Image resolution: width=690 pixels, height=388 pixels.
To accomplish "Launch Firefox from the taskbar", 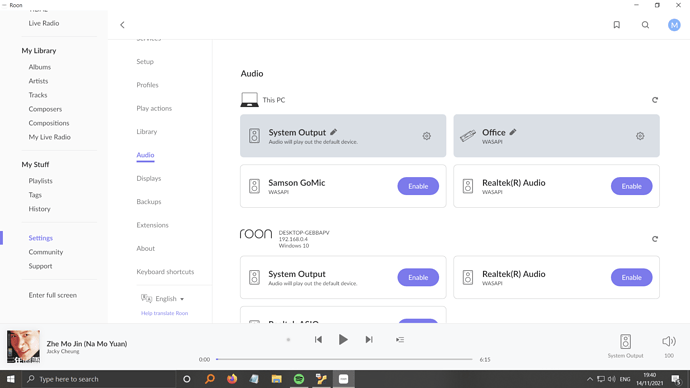I will pos(232,379).
